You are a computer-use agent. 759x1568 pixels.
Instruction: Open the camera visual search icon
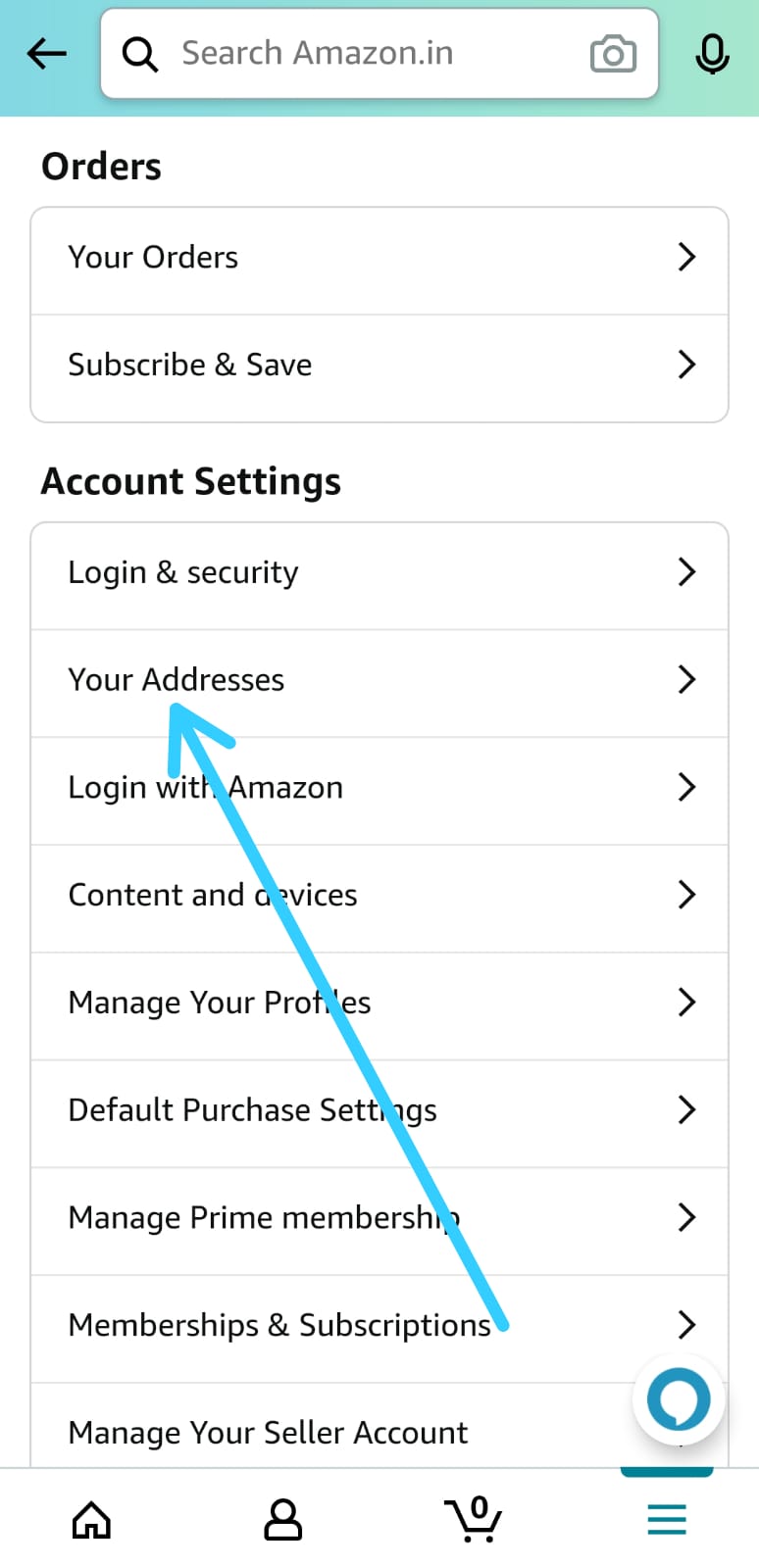point(613,54)
